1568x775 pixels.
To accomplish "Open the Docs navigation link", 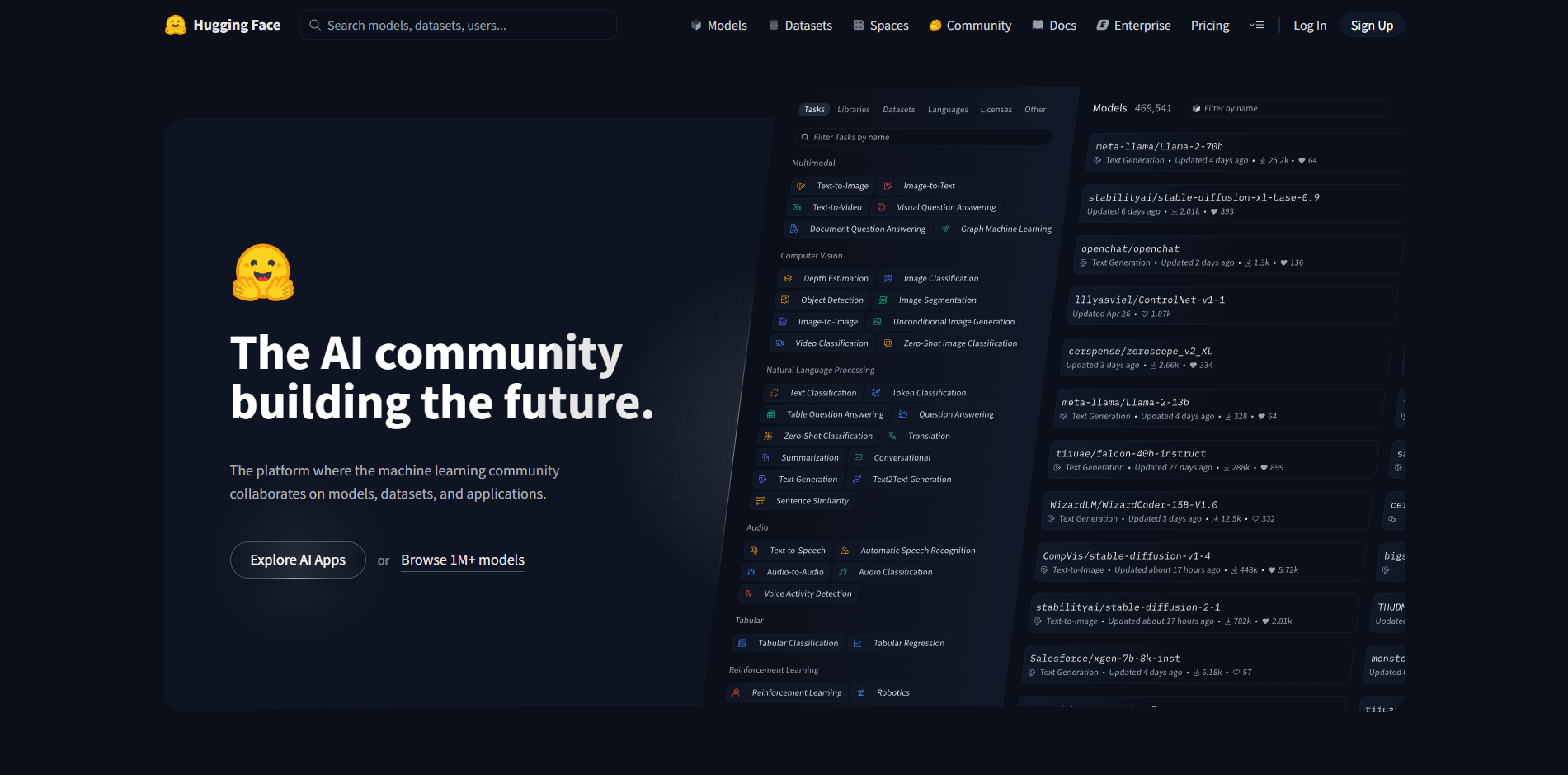I will [1053, 26].
